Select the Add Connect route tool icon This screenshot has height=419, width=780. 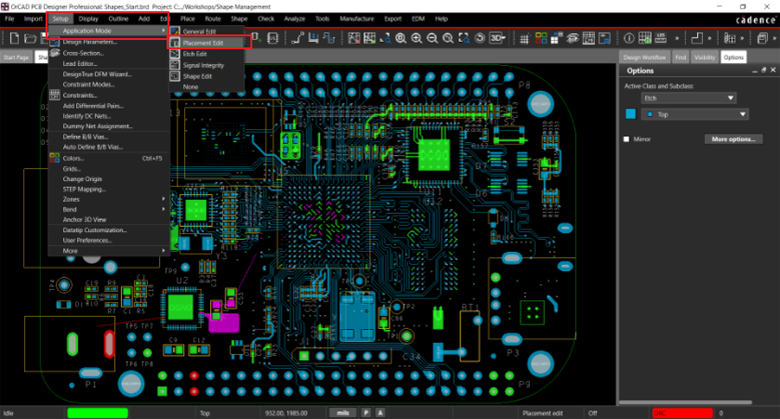click(297, 38)
